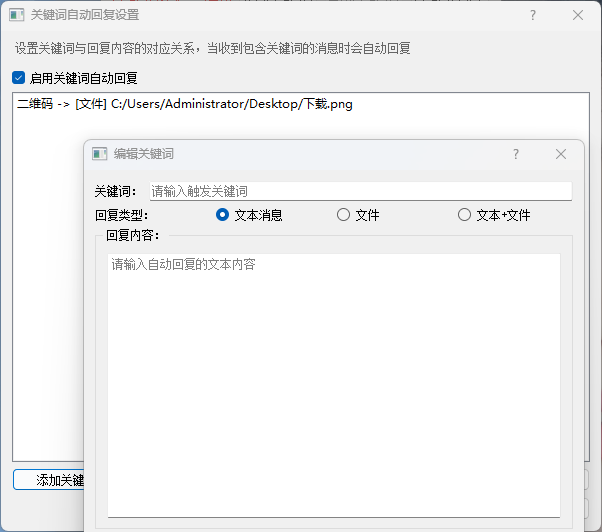Screen dimensions: 602x532
Task: Click the help question mark in 编辑关键词 dialog
Action: click(x=516, y=154)
